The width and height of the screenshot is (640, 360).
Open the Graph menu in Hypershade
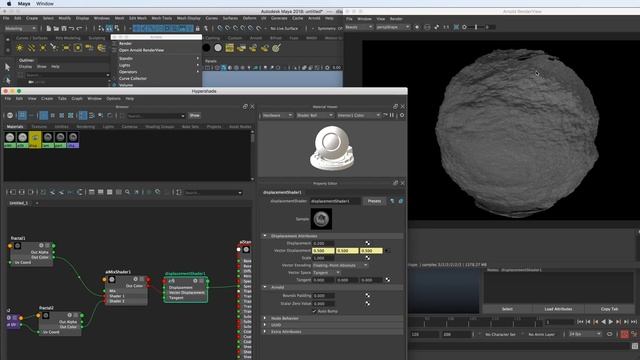pos(77,99)
